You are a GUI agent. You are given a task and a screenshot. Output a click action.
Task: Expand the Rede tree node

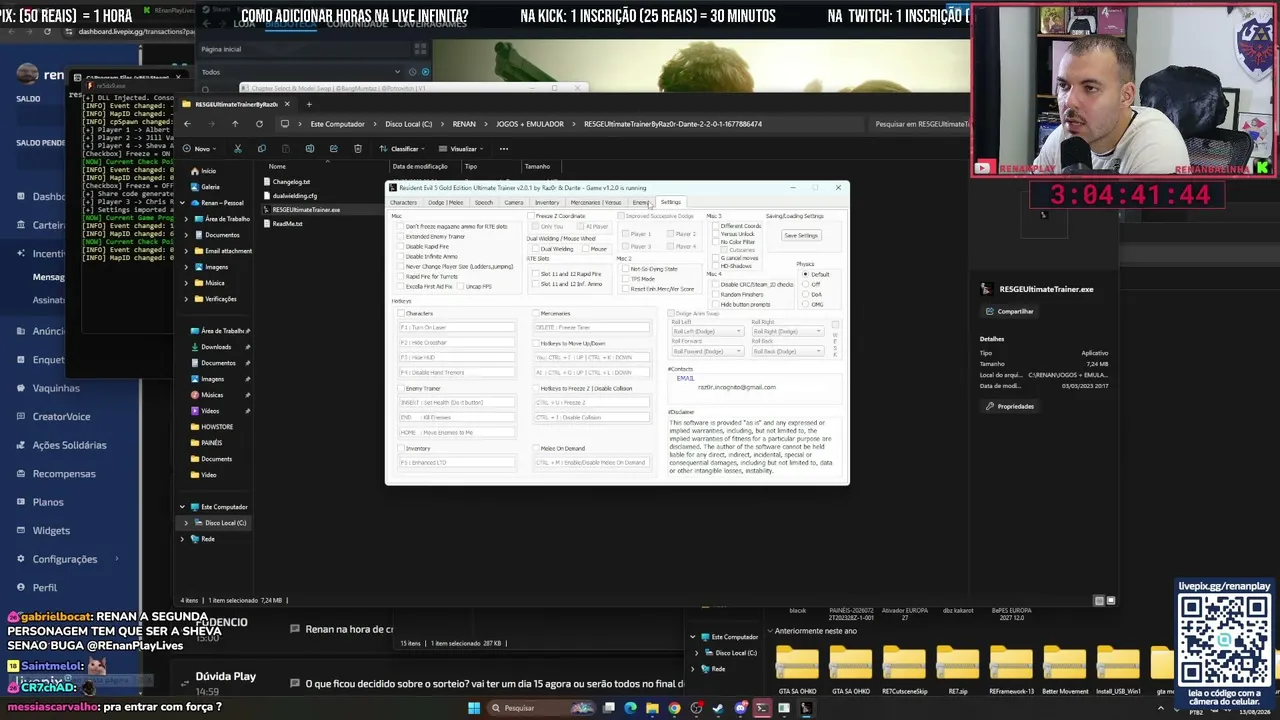182,539
